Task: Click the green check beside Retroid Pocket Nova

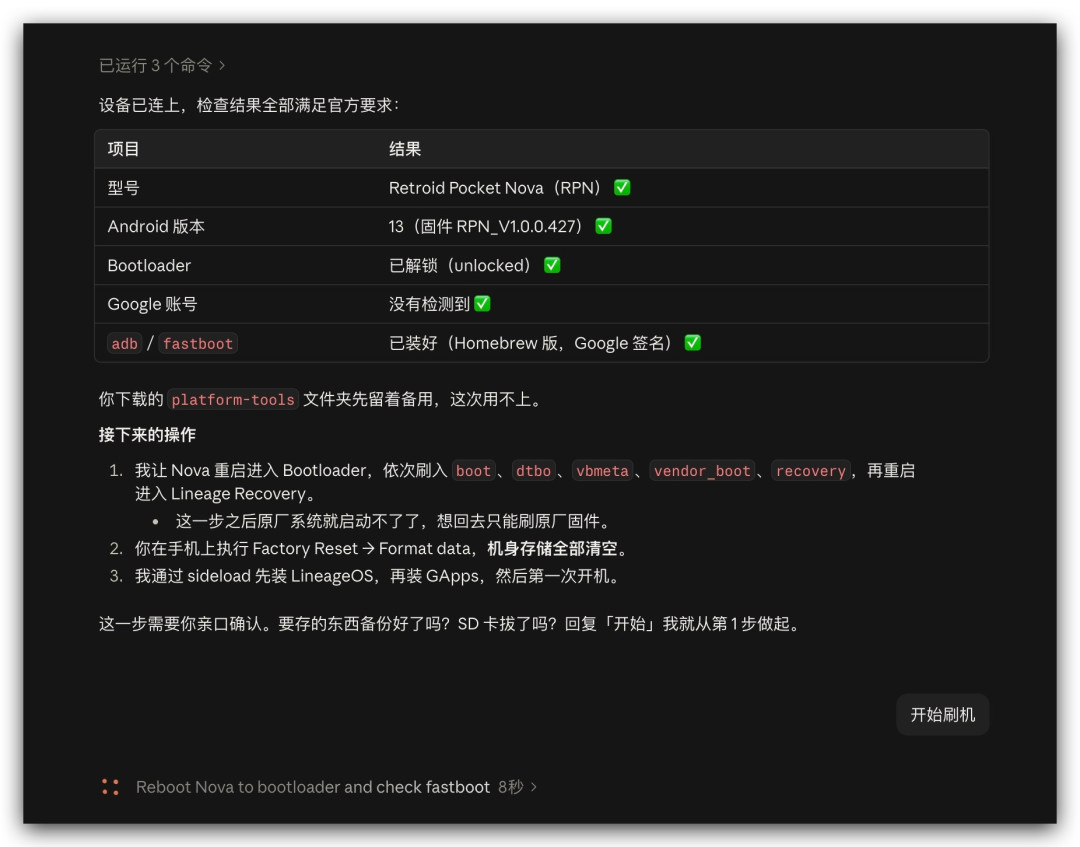Action: [622, 187]
